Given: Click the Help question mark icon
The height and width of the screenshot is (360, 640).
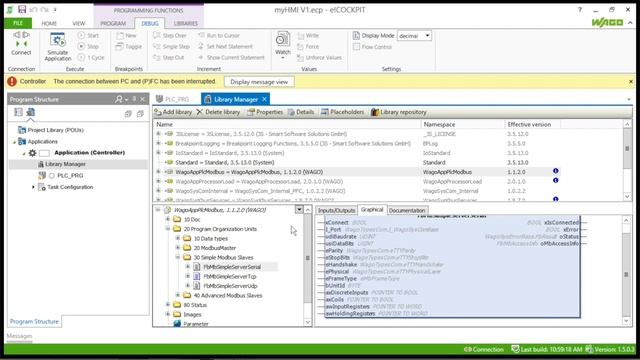Looking at the screenshot, I should 580,9.
